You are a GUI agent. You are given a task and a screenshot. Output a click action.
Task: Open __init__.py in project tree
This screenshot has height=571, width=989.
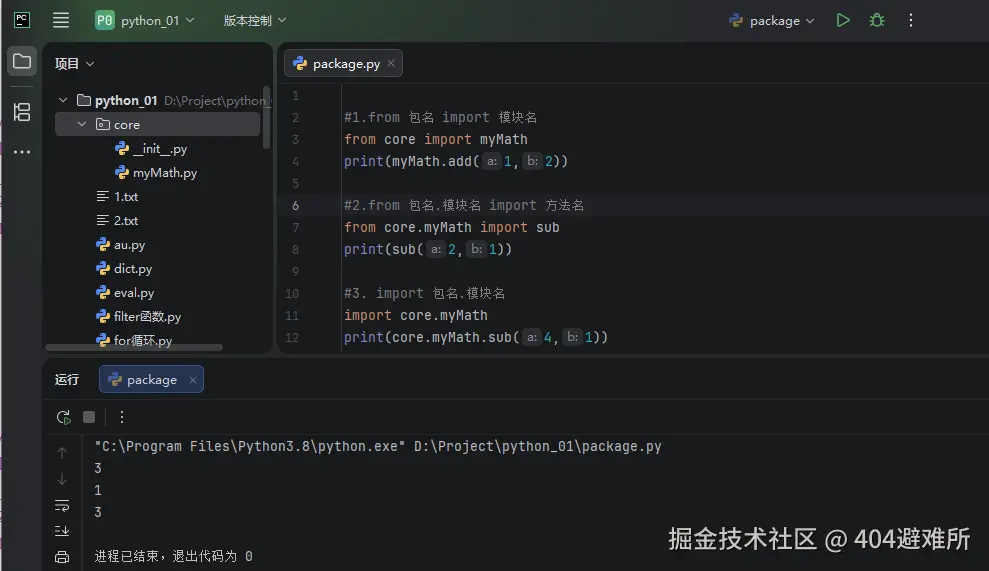(x=151, y=149)
